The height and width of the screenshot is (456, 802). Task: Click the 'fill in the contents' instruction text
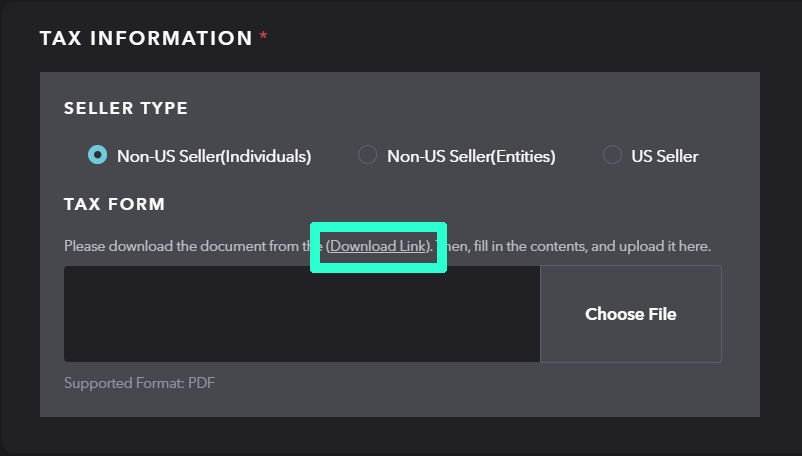click(530, 246)
